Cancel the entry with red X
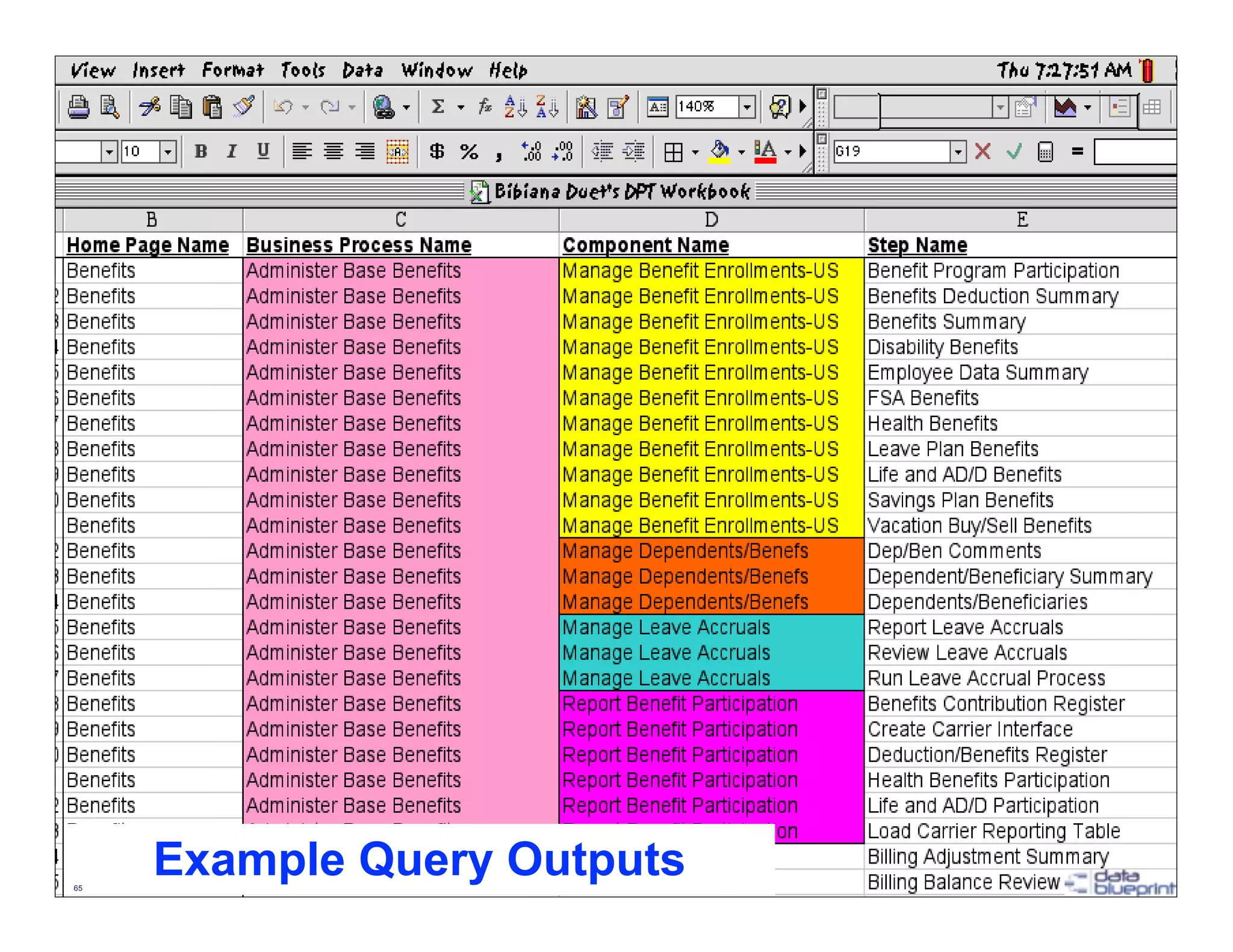 click(x=983, y=151)
